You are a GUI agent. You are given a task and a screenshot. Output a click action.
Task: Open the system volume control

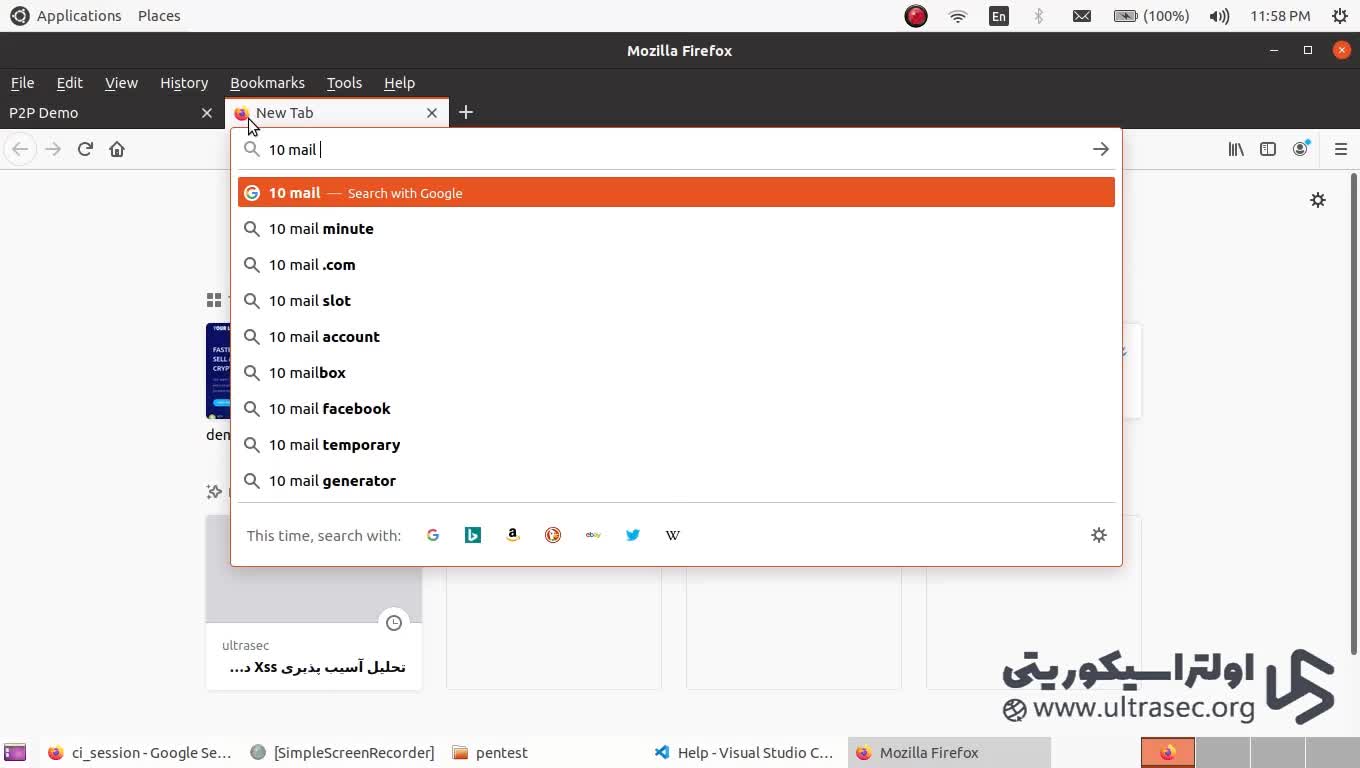[x=1219, y=16]
